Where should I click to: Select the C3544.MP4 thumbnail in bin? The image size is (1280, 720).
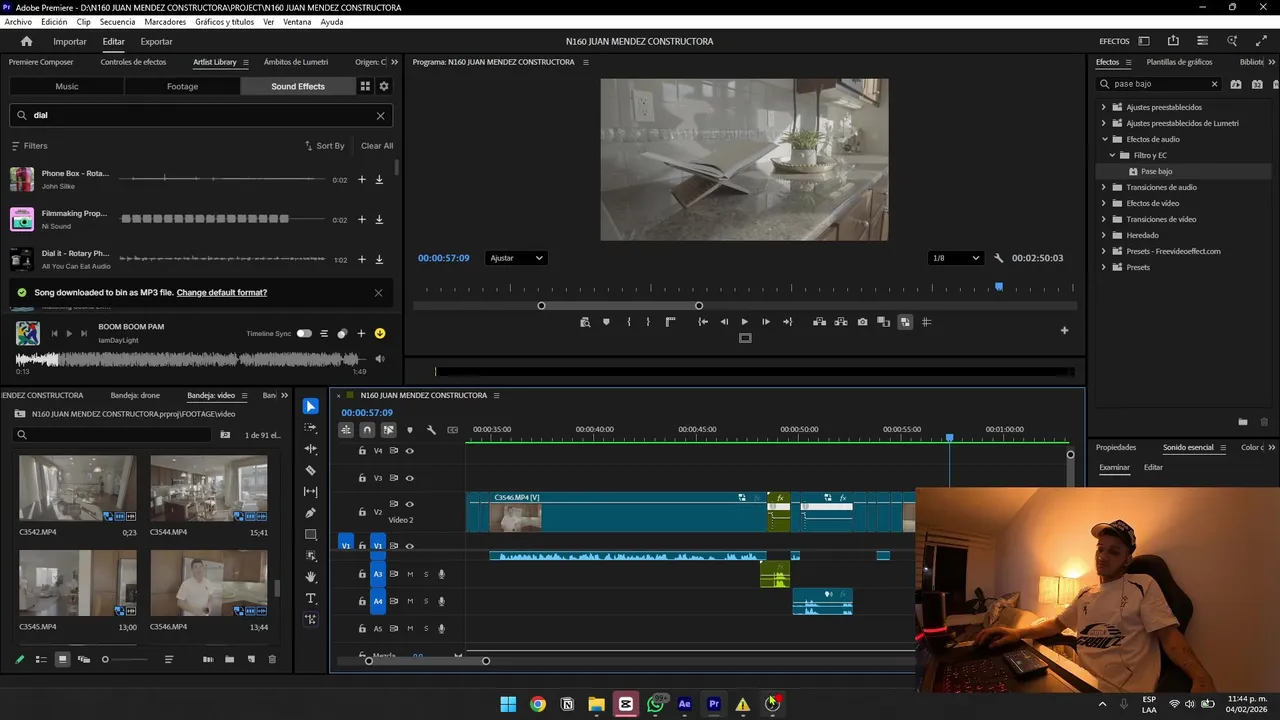[208, 488]
